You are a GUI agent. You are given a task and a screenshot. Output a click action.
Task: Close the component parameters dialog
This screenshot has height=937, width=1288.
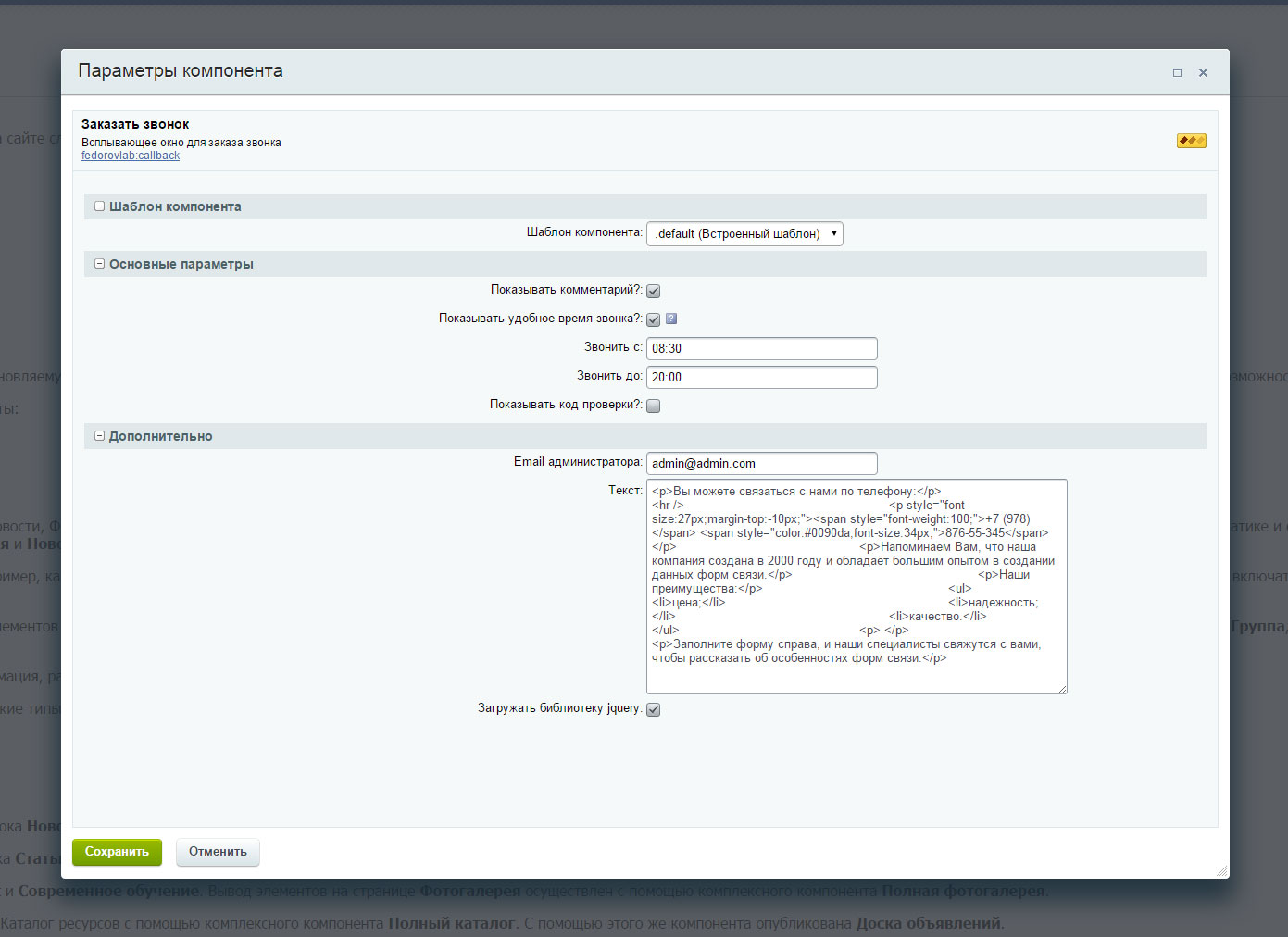pos(1203,72)
